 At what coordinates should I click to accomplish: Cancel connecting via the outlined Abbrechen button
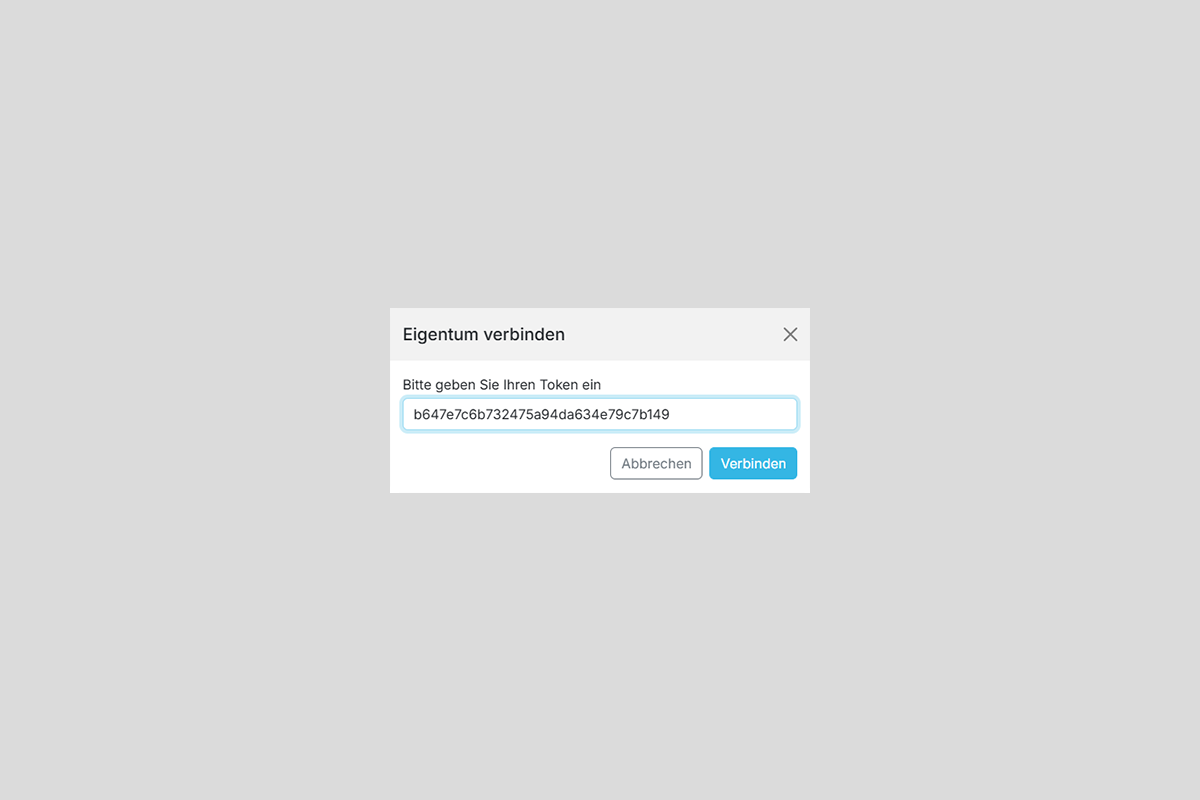[656, 463]
